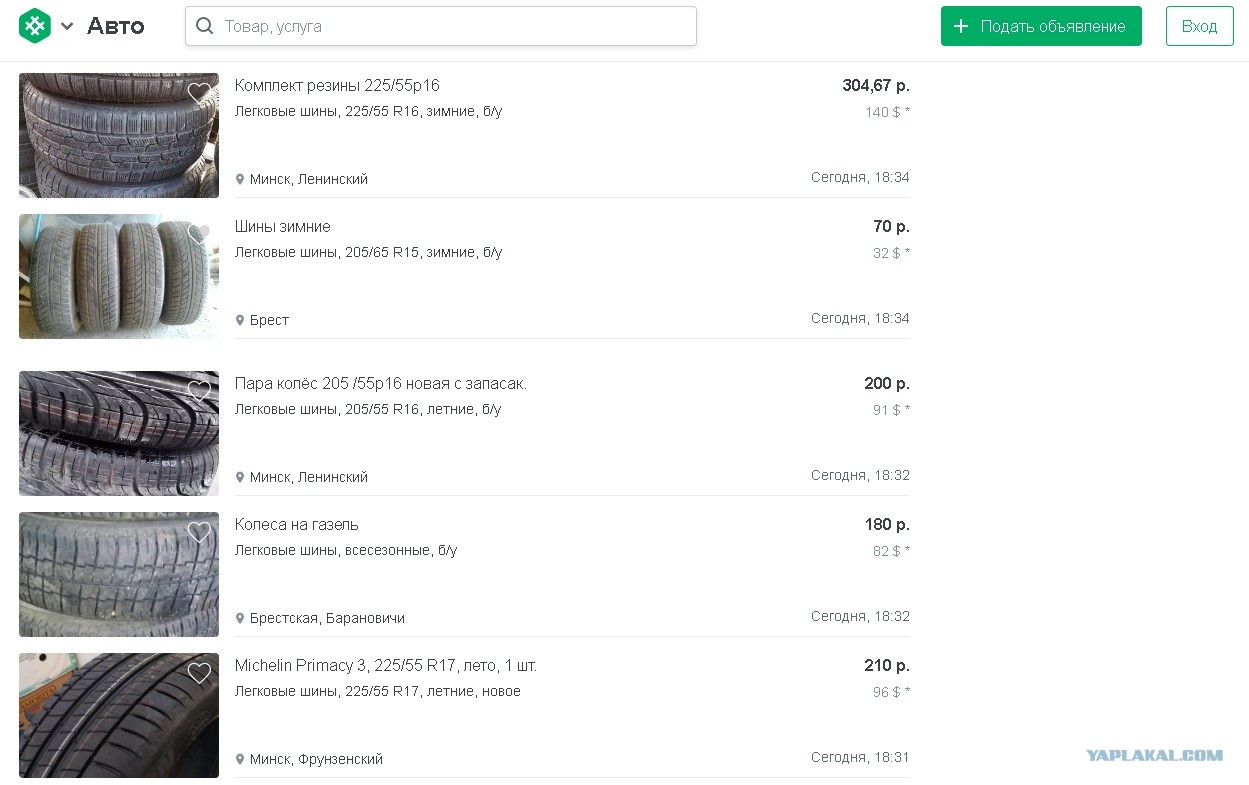1249x785 pixels.
Task: Open Комплект резины 225/55р16 listing title
Action: click(x=337, y=85)
